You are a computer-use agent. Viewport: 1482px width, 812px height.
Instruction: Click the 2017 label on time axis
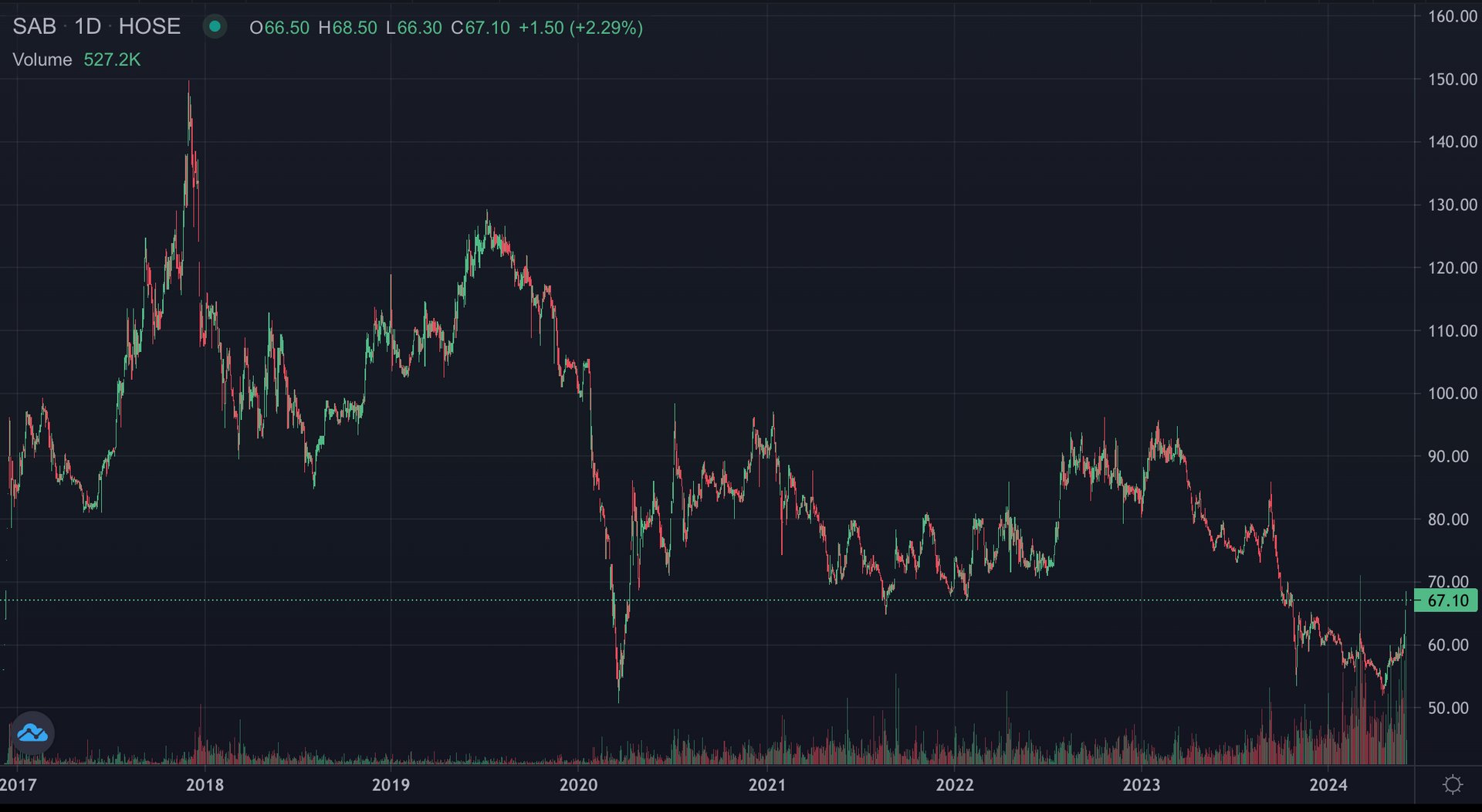[x=19, y=785]
